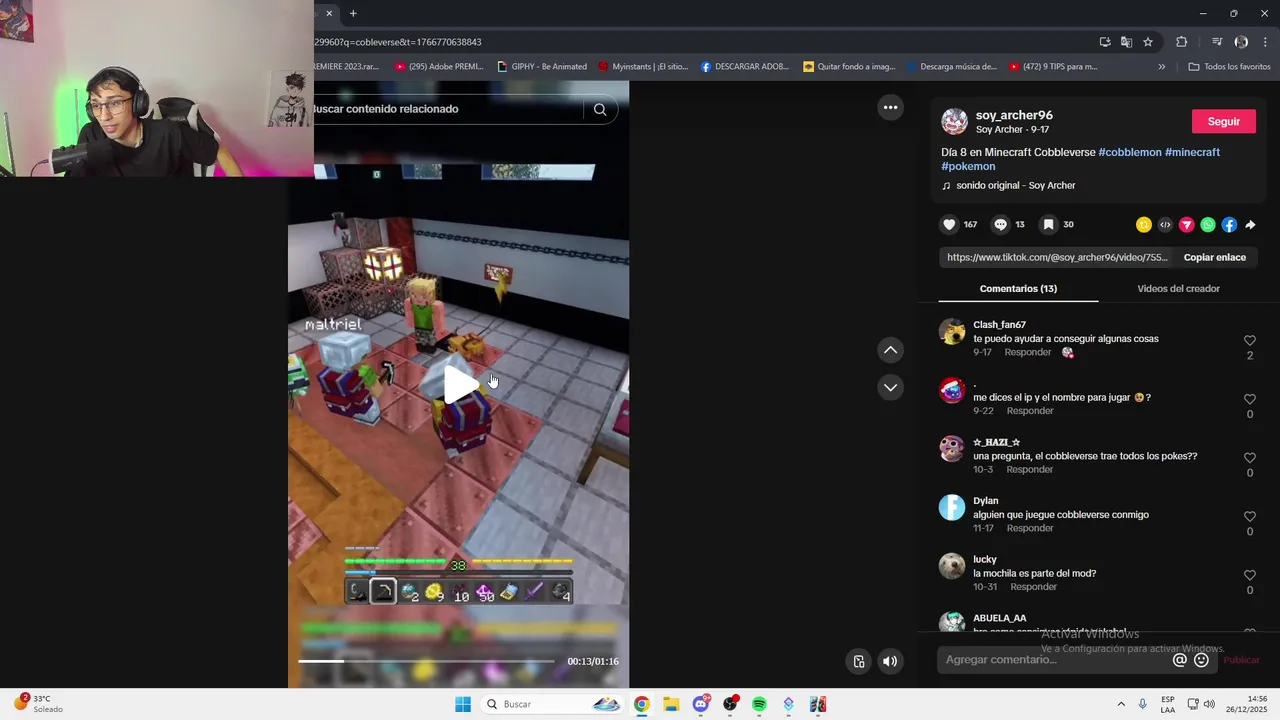Image resolution: width=1280 pixels, height=720 pixels.
Task: Share the video on Facebook
Action: click(x=1229, y=225)
